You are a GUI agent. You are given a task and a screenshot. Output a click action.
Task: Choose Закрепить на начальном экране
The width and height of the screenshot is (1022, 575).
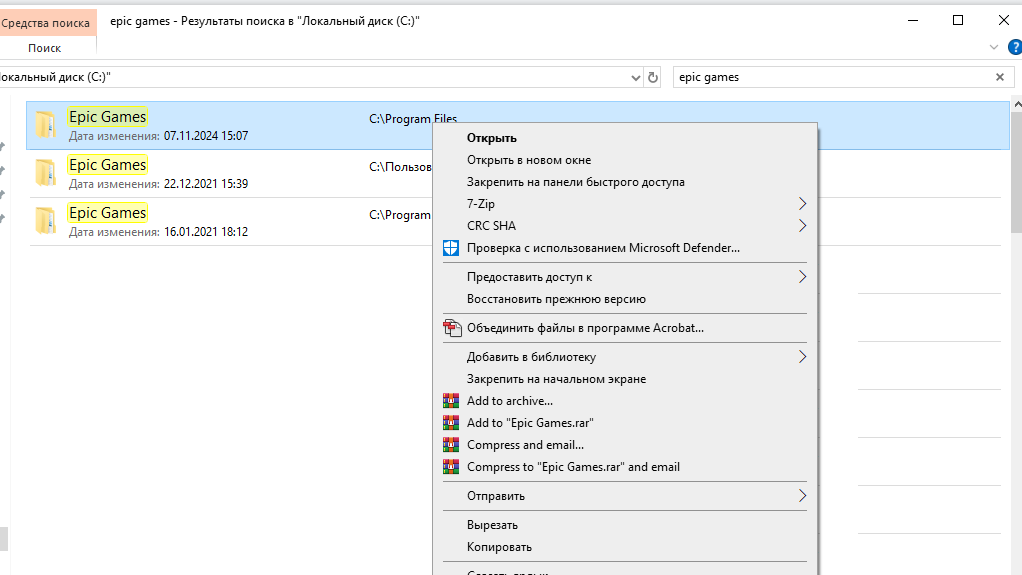coord(556,379)
